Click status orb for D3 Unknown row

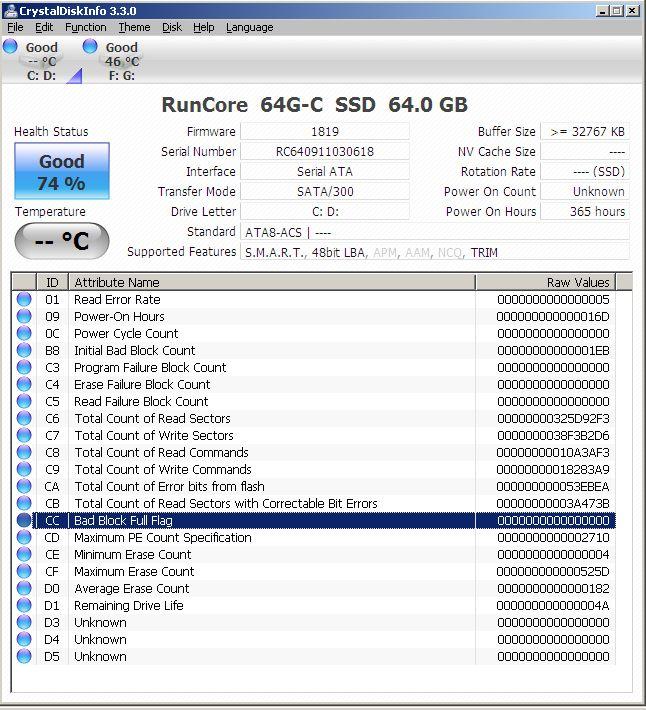pos(24,622)
